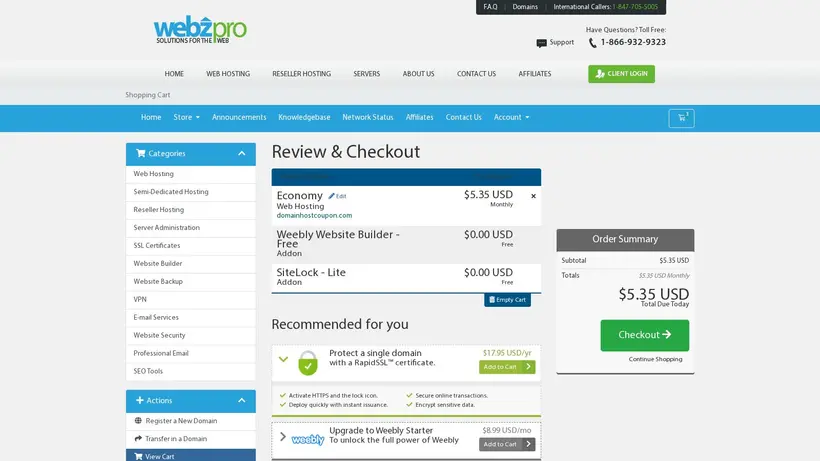The image size is (820, 461).
Task: Select Server Administration category
Action: (x=191, y=228)
